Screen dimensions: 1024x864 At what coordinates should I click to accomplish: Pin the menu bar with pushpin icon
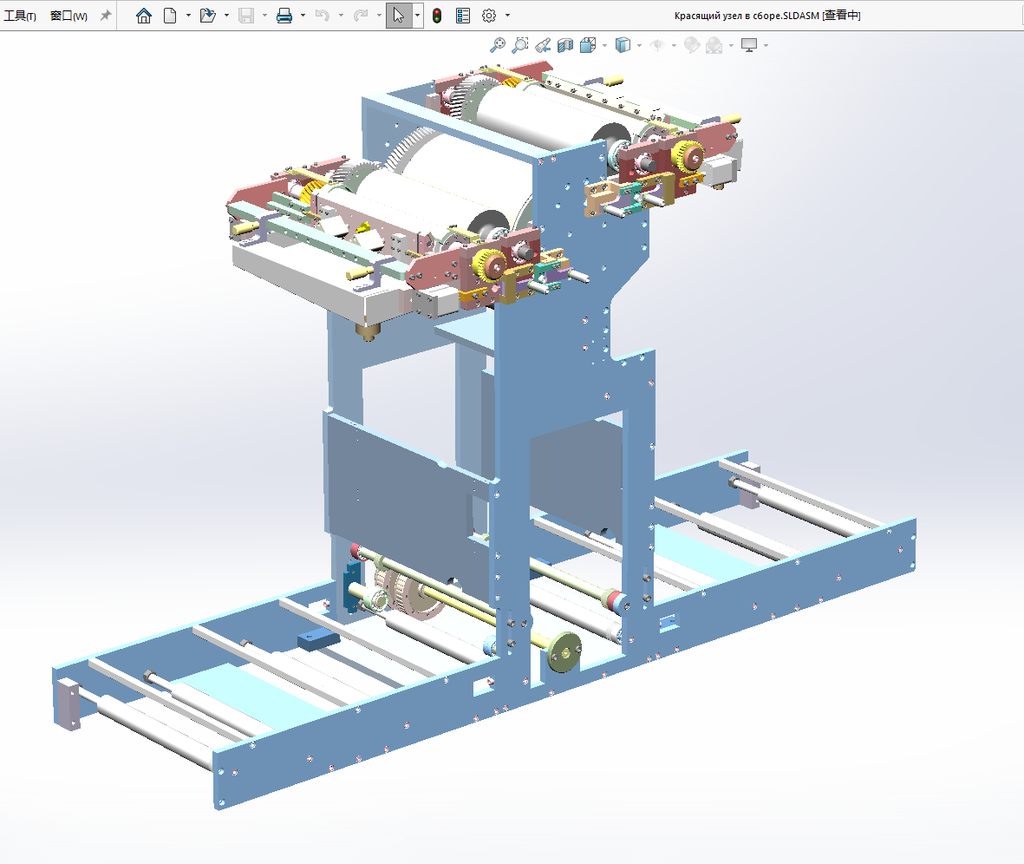[105, 15]
